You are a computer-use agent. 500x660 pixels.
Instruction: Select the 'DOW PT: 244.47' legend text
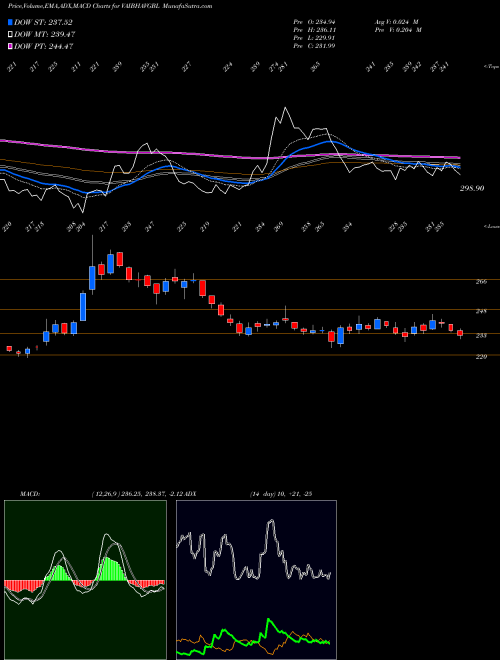pyautogui.click(x=44, y=46)
